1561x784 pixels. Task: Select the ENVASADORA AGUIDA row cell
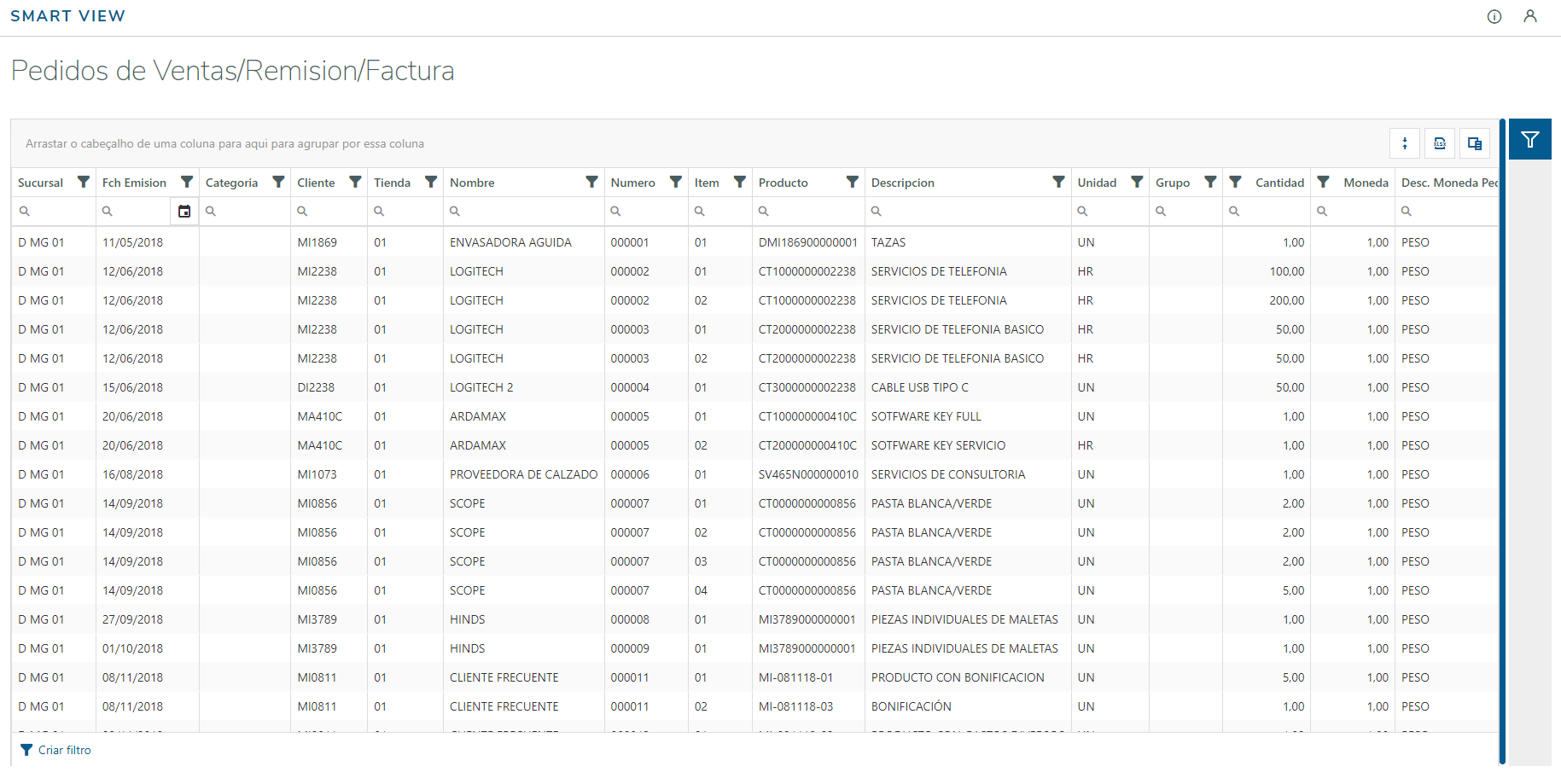tap(510, 242)
